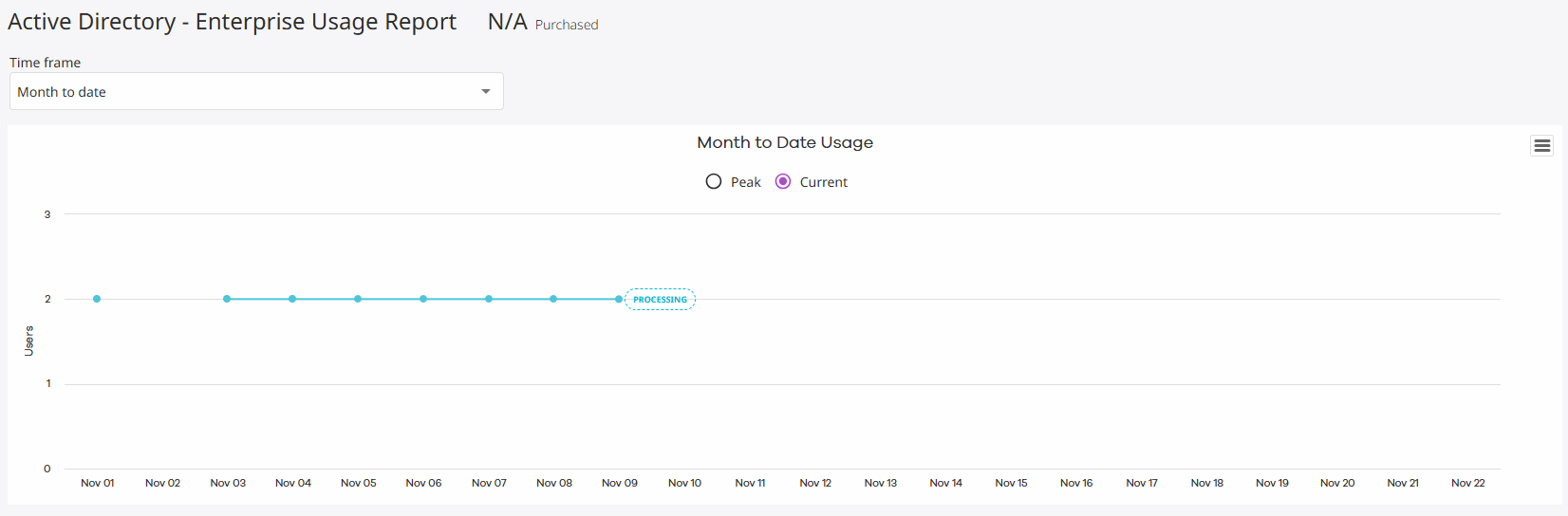
Task: Click the Nov 18 axis label
Action: point(1207,483)
